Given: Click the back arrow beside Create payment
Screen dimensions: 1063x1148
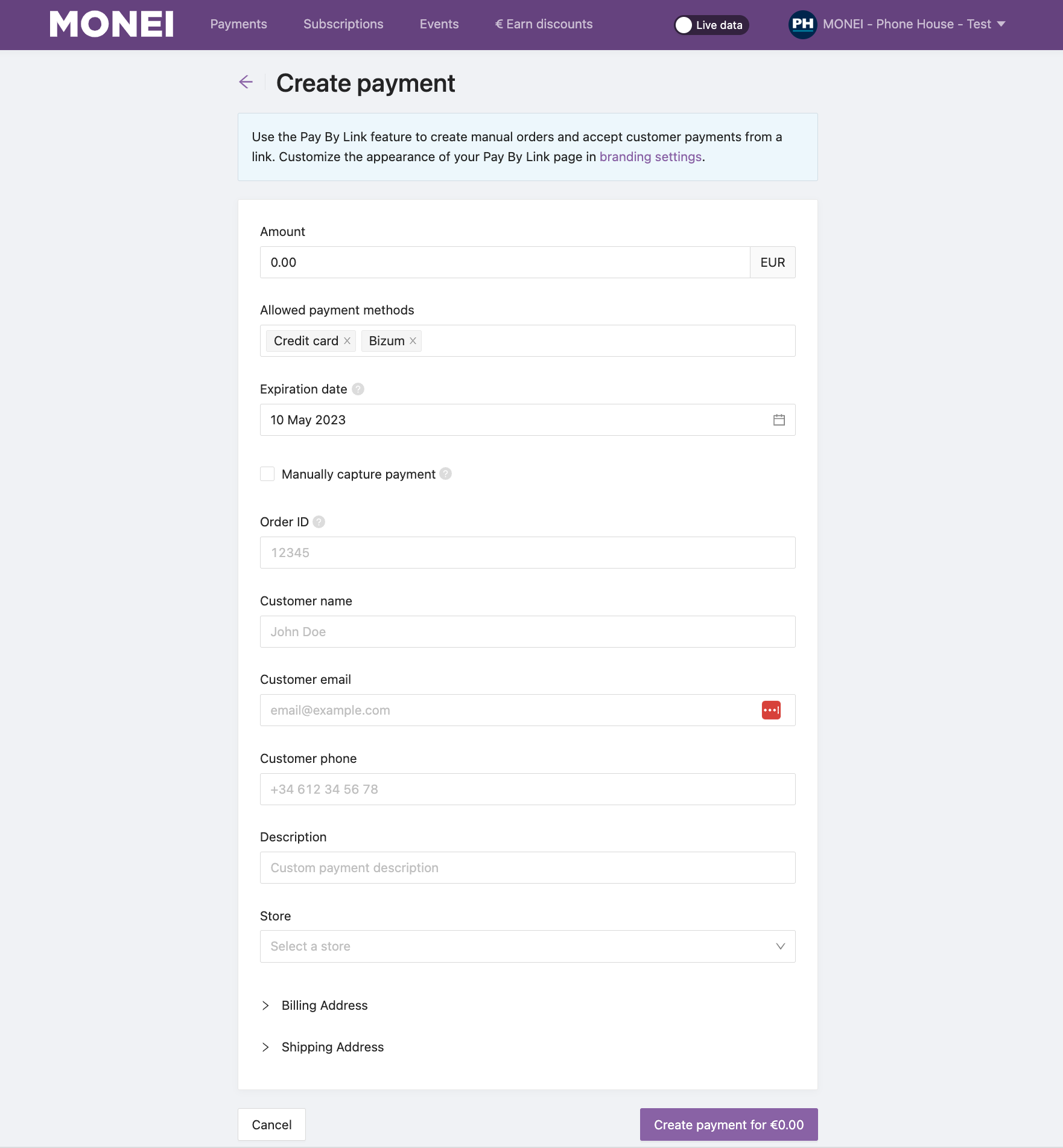Looking at the screenshot, I should point(246,82).
